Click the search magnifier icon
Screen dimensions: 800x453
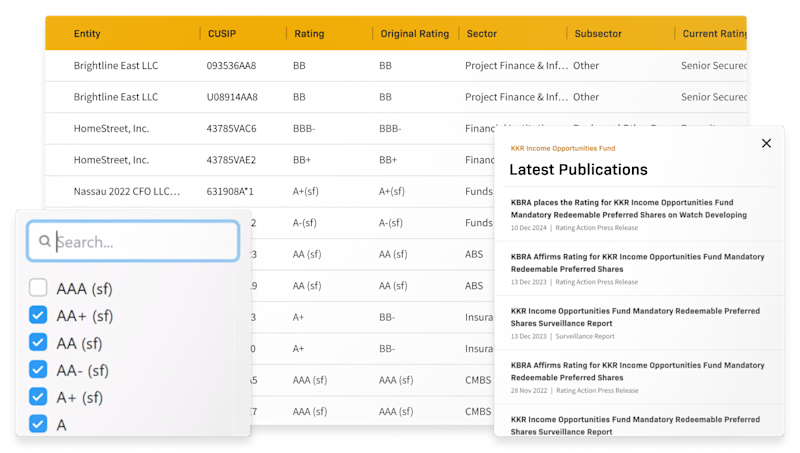(45, 241)
